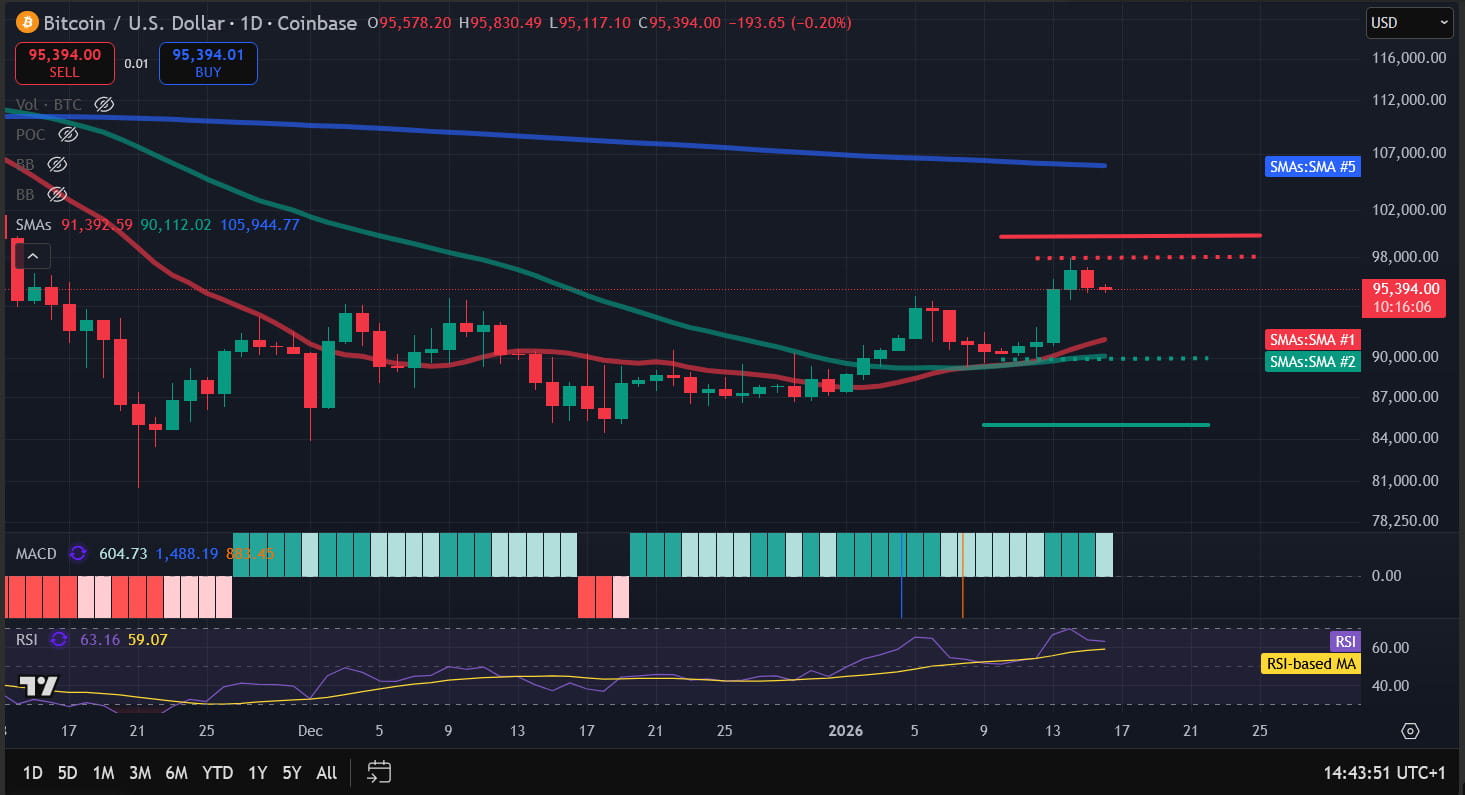Click the 14:43:51 UTC+1 timezone button

click(1386, 773)
